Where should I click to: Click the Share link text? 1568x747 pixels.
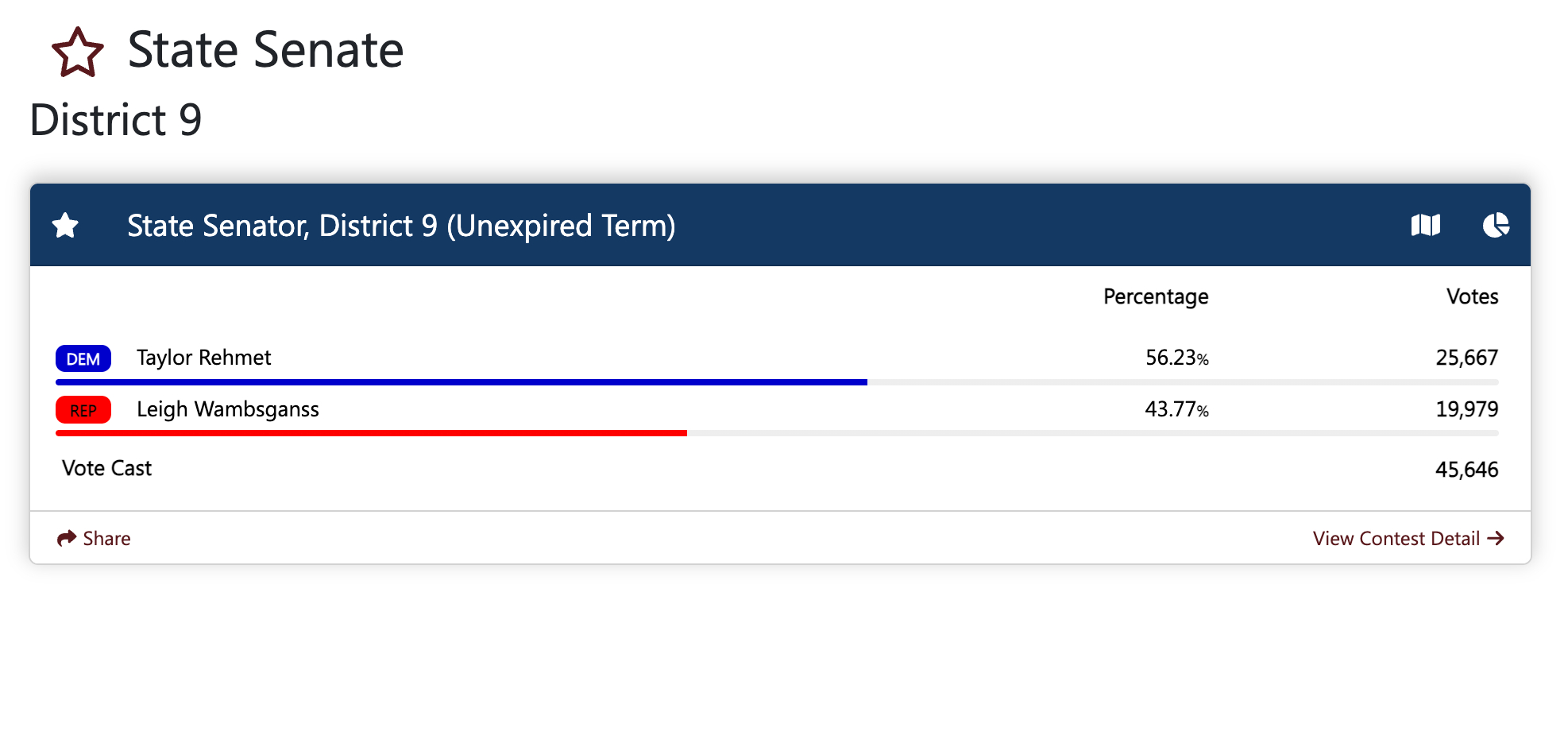coord(106,539)
